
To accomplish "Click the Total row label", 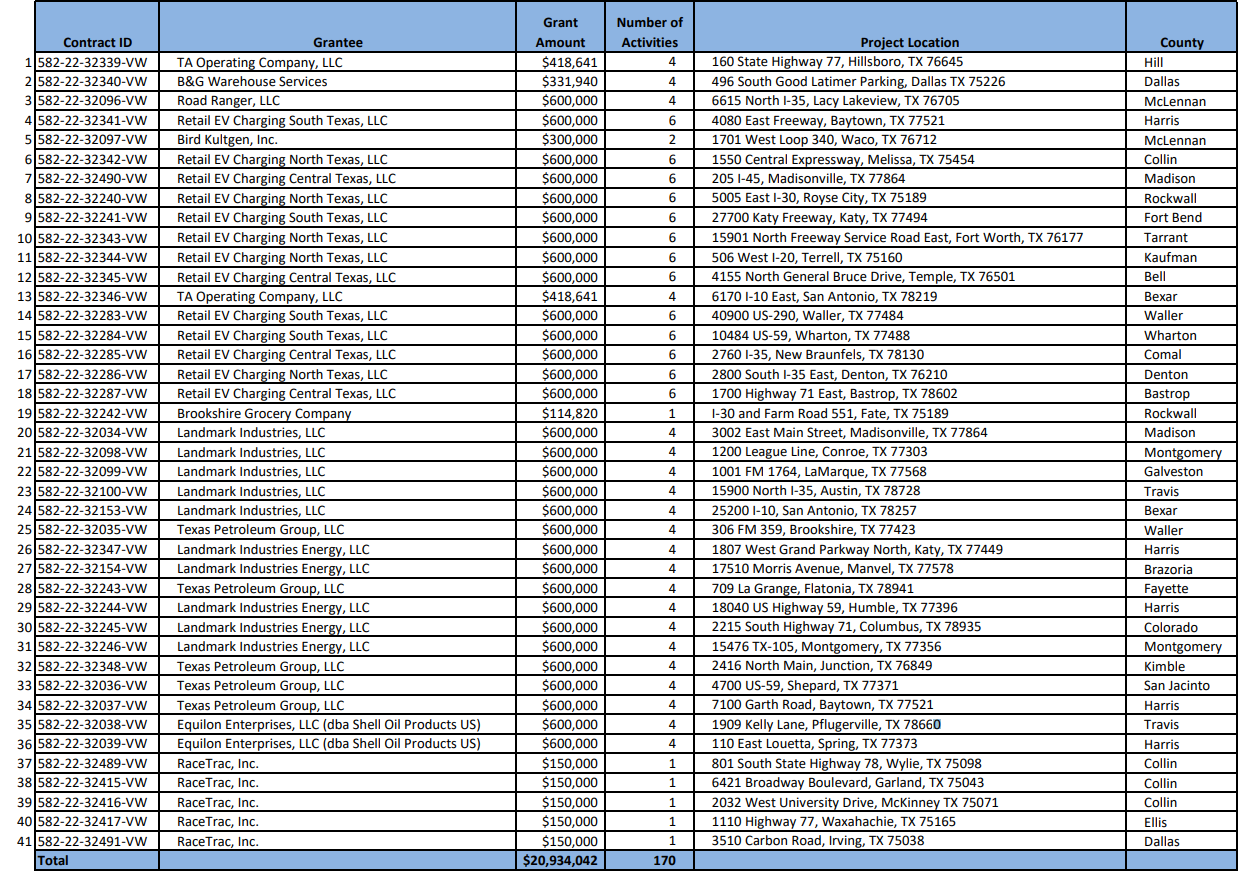I will tap(53, 861).
